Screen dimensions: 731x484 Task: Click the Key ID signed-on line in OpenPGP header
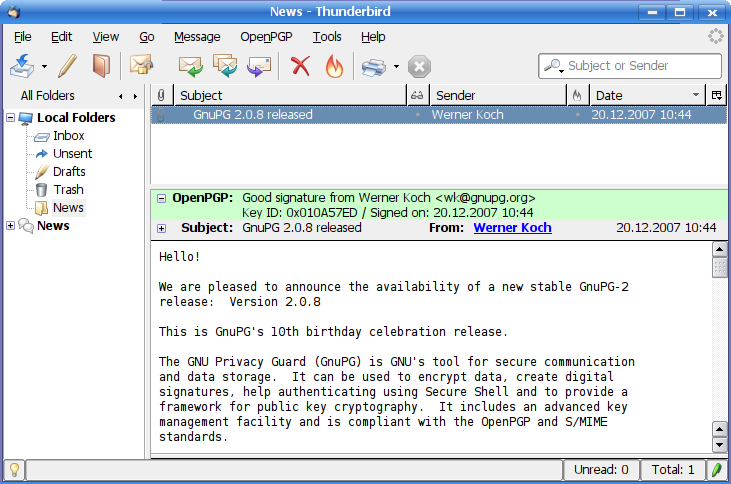(387, 213)
